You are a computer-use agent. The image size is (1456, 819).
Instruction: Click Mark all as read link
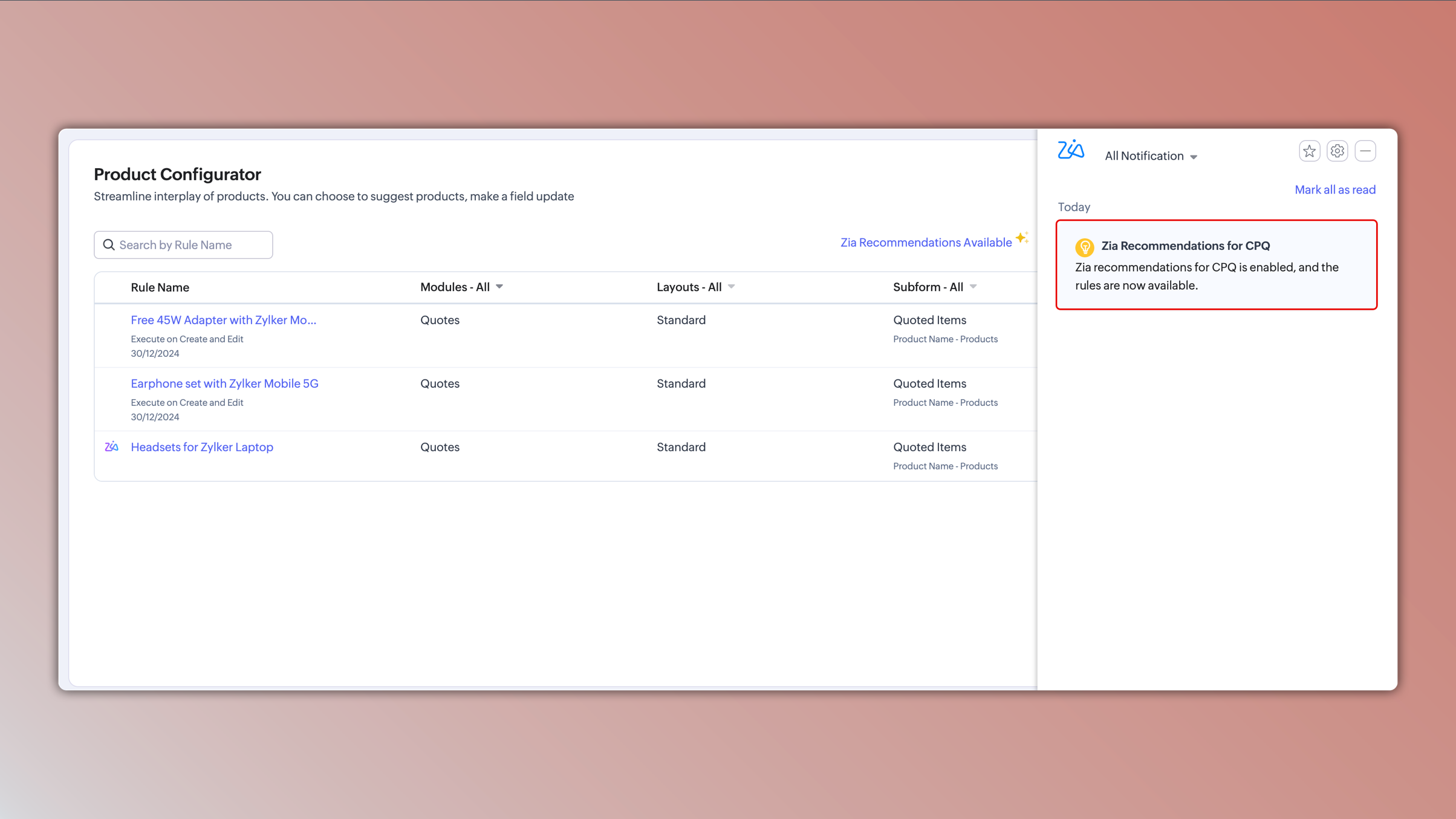1334,190
